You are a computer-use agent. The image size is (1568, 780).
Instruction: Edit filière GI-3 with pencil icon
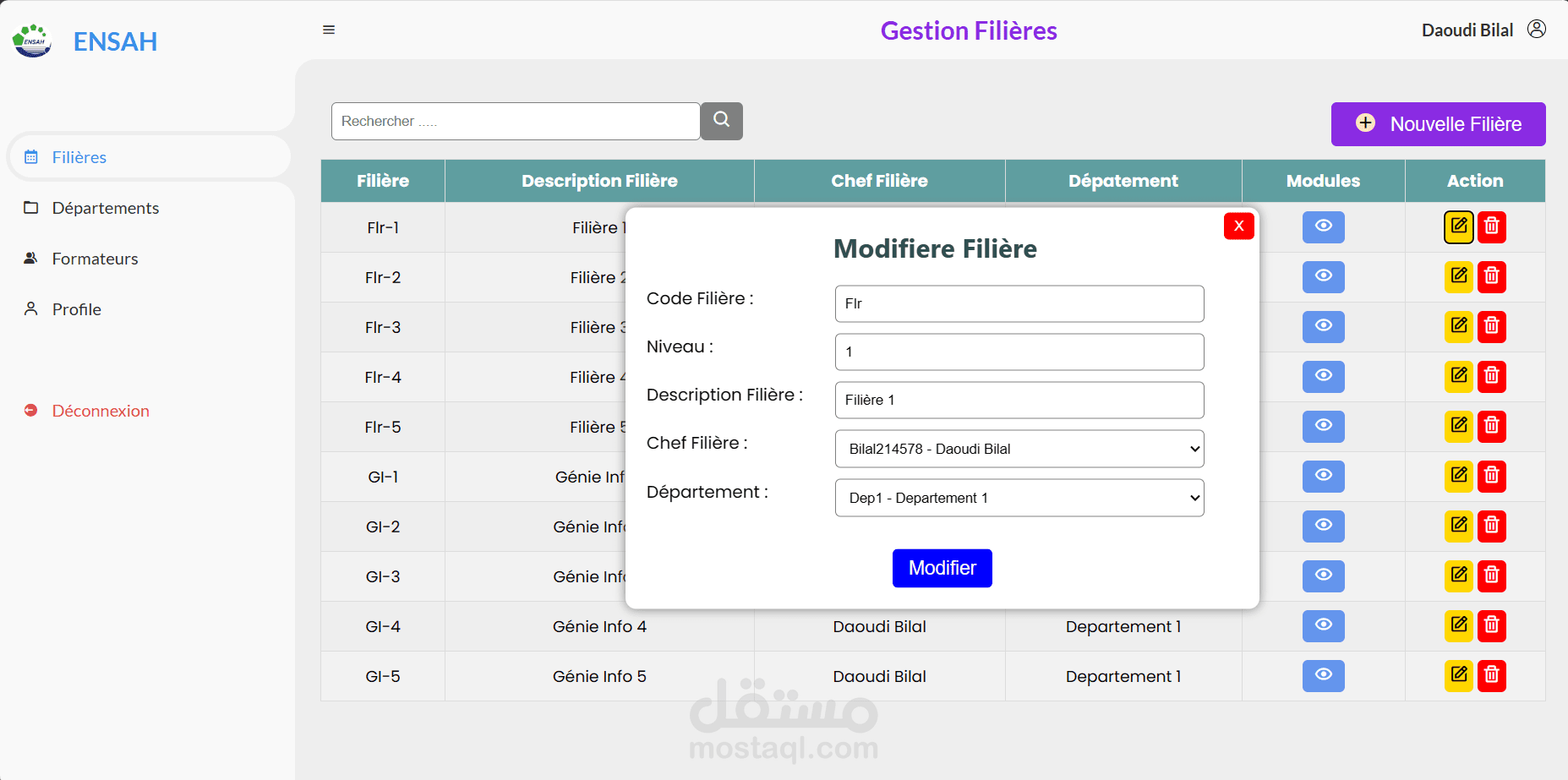point(1459,575)
